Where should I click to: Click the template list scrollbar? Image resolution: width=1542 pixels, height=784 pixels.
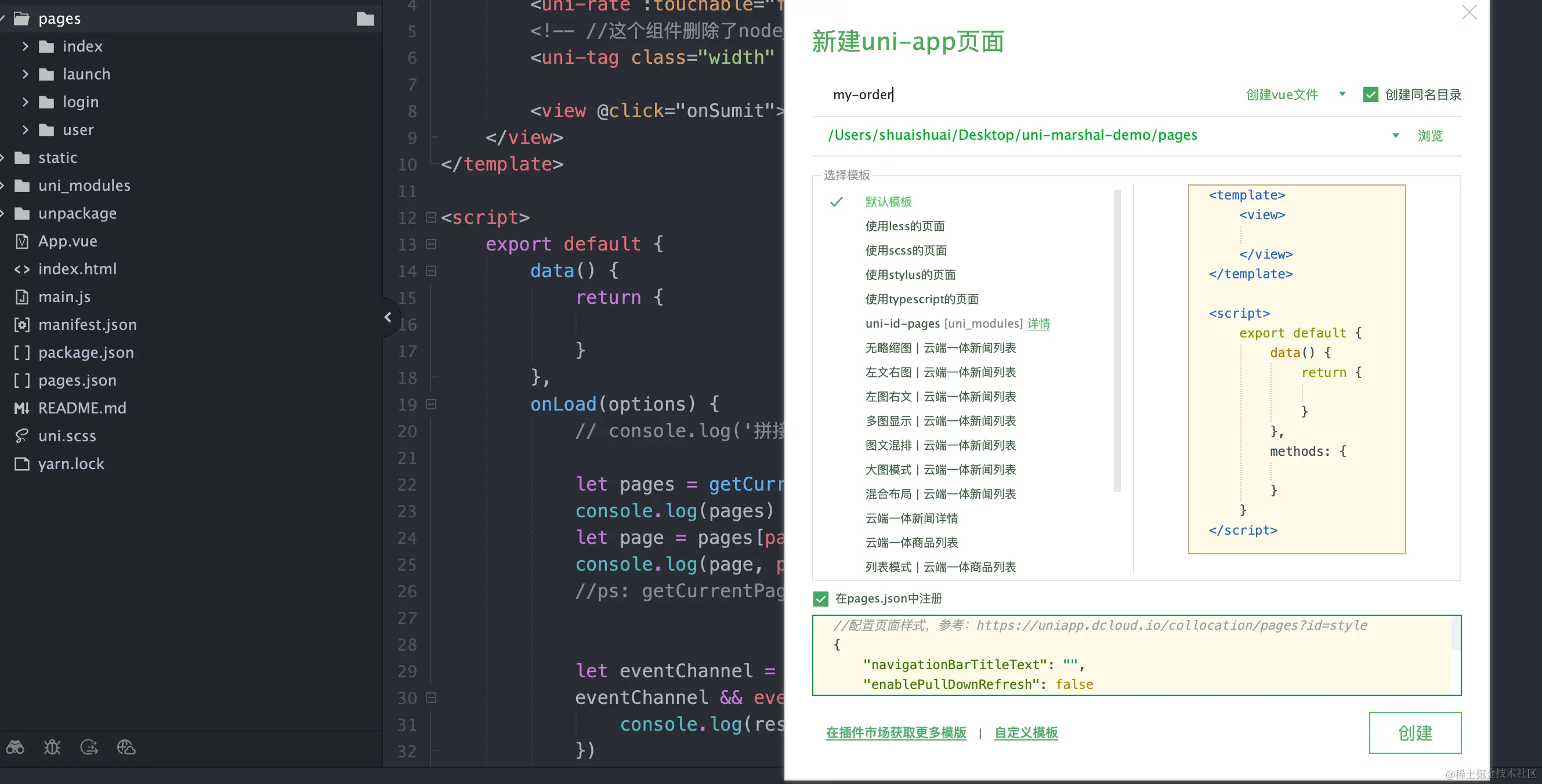coord(1116,341)
